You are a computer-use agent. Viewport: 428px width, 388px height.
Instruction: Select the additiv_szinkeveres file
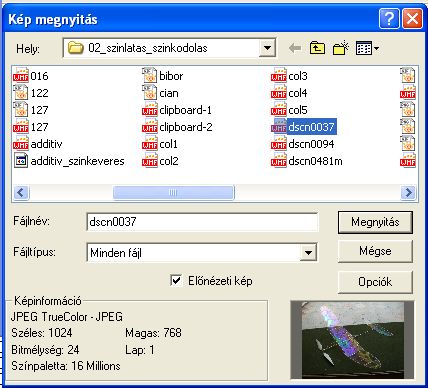point(69,161)
